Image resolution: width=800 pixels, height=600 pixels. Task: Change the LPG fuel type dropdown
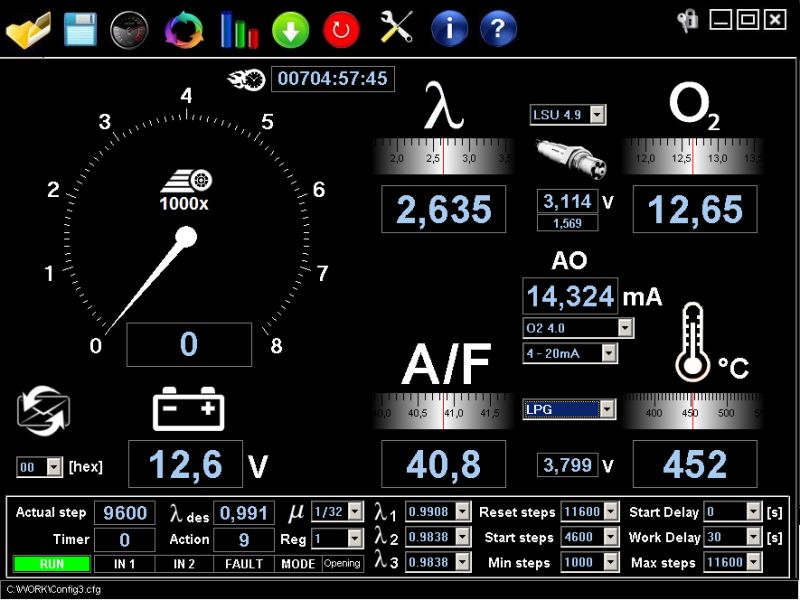[570, 409]
